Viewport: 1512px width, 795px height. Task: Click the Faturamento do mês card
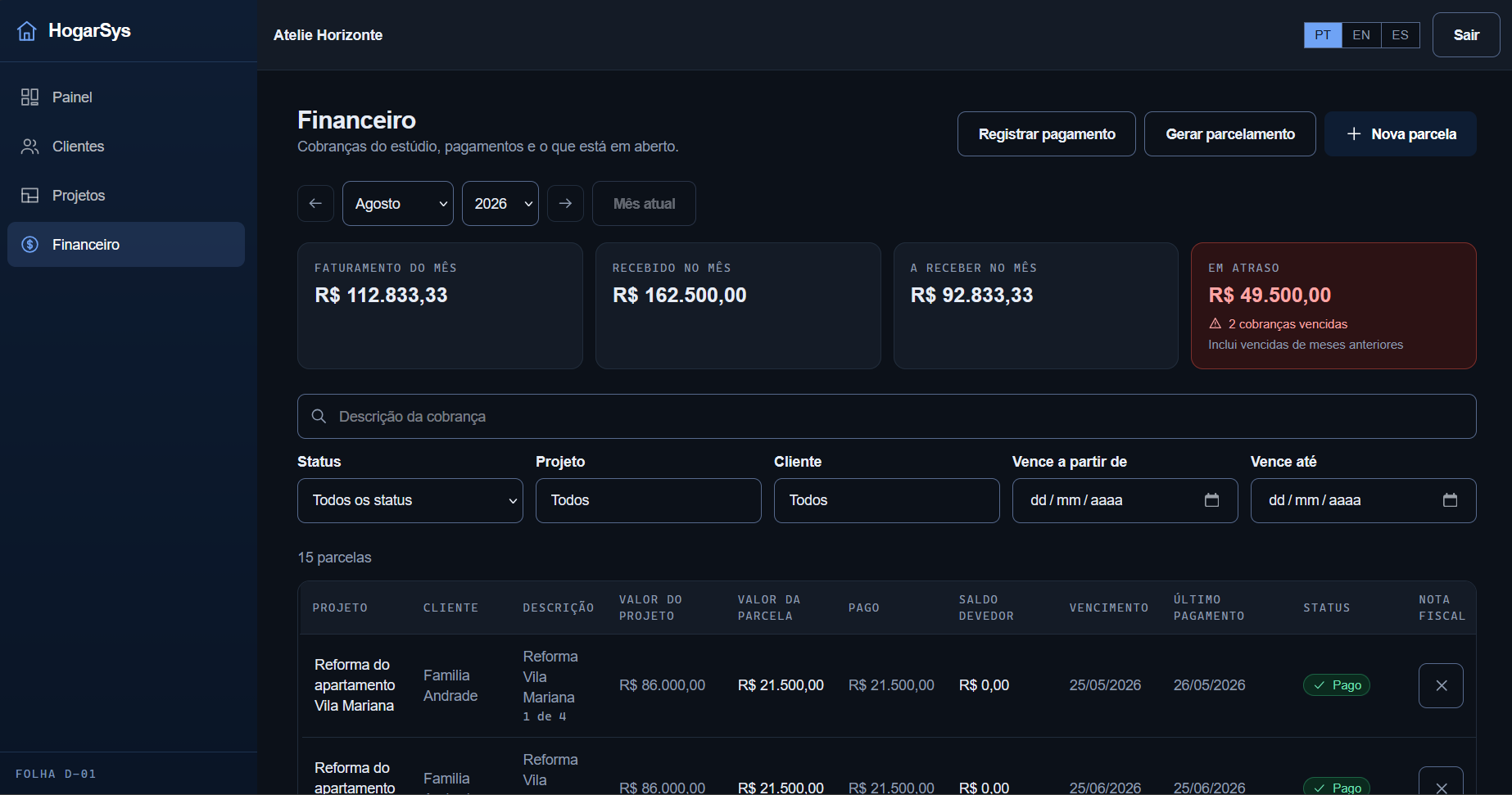click(440, 305)
